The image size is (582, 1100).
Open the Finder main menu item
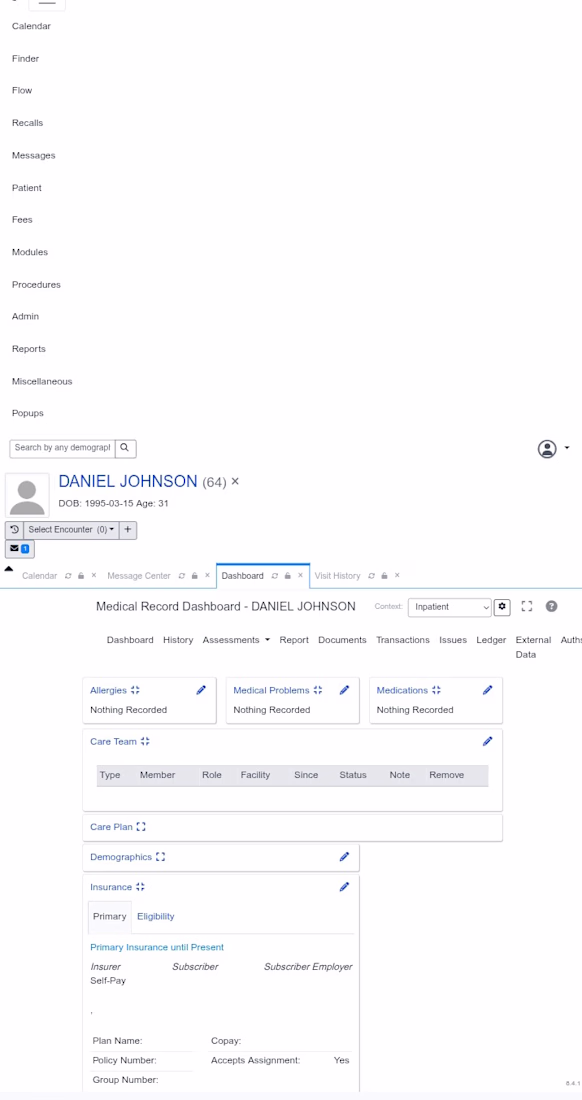coord(25,59)
